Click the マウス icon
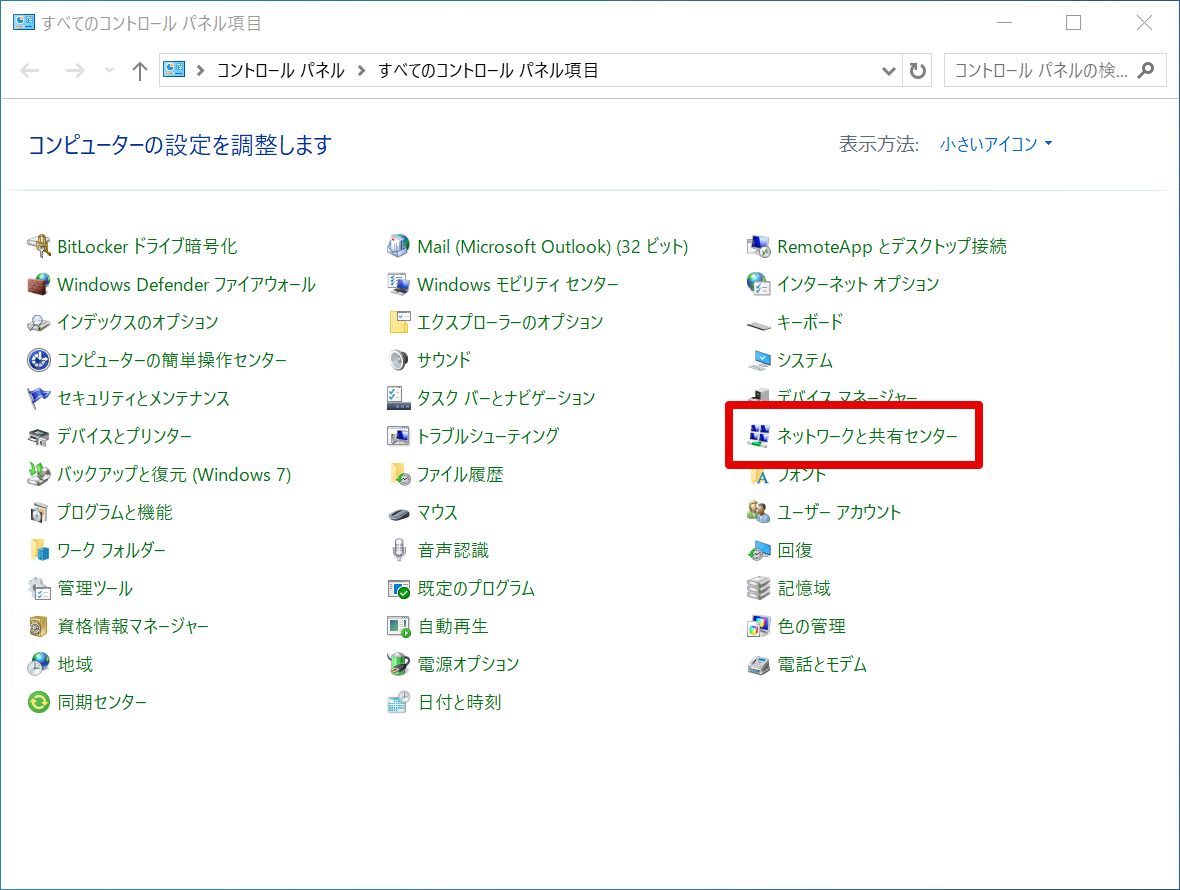 coord(398,513)
